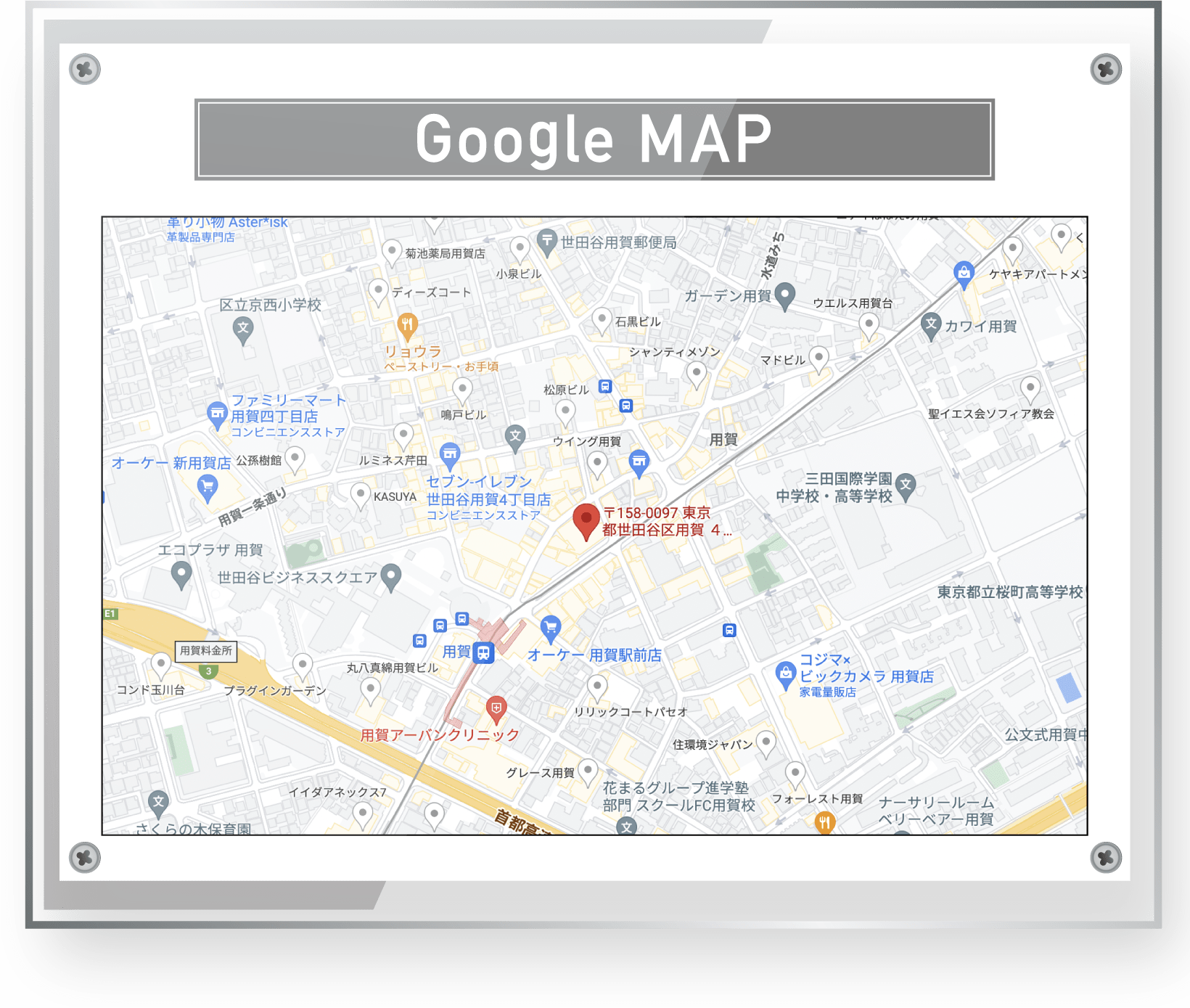The image size is (1190, 1008).
Task: Click the 用賀アーバンクリニック medical icon
Action: 496,710
